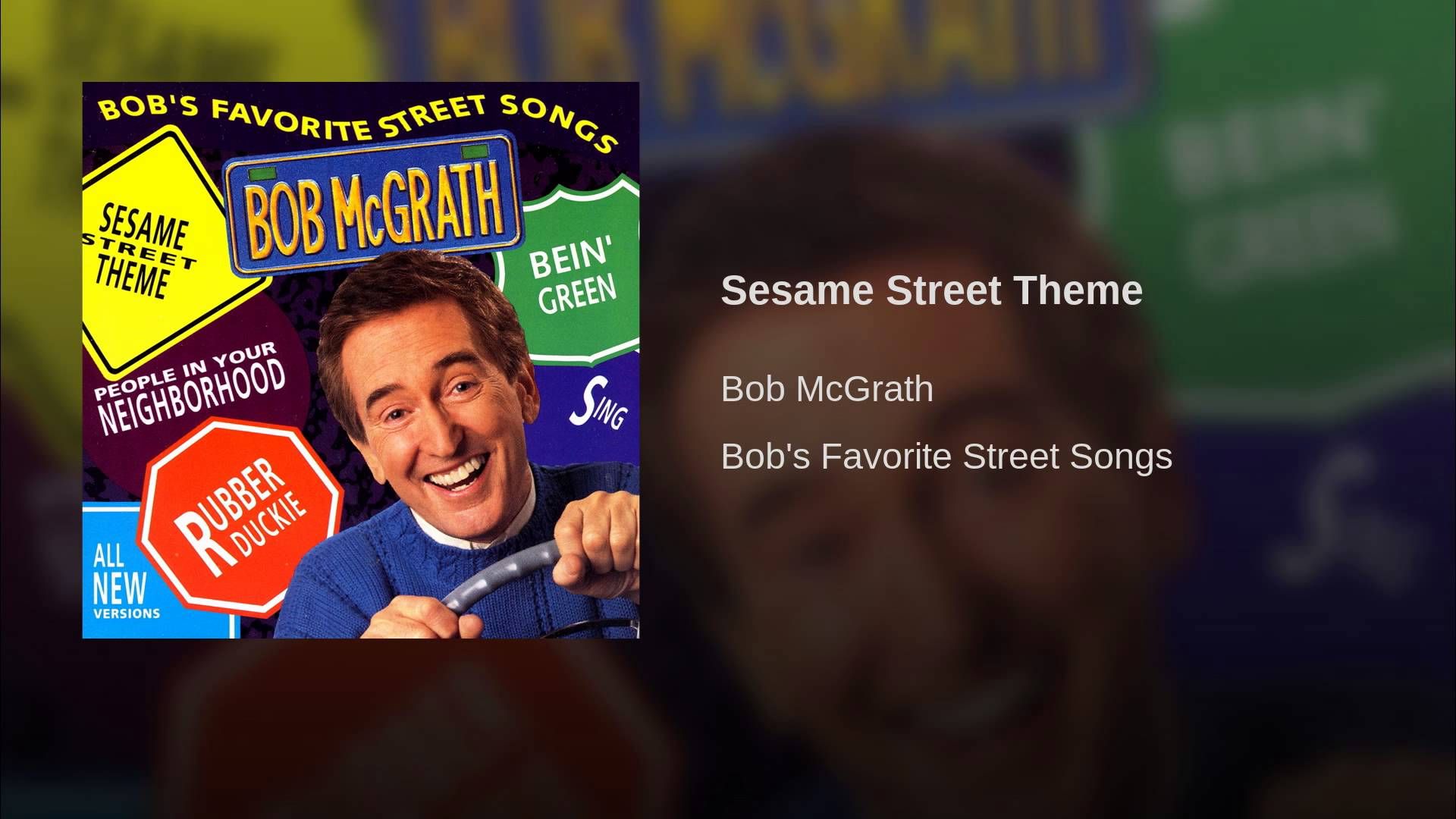Click the People in Your Neighborhood sign
This screenshot has height=819, width=1456.
click(190, 391)
